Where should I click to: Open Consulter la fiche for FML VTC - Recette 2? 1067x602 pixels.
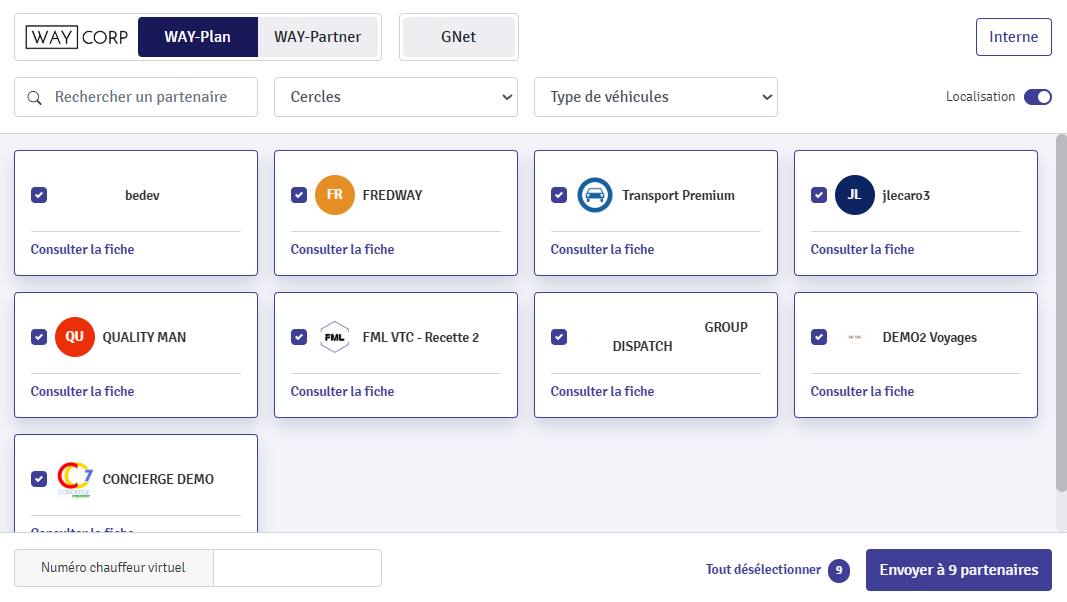[x=342, y=392]
